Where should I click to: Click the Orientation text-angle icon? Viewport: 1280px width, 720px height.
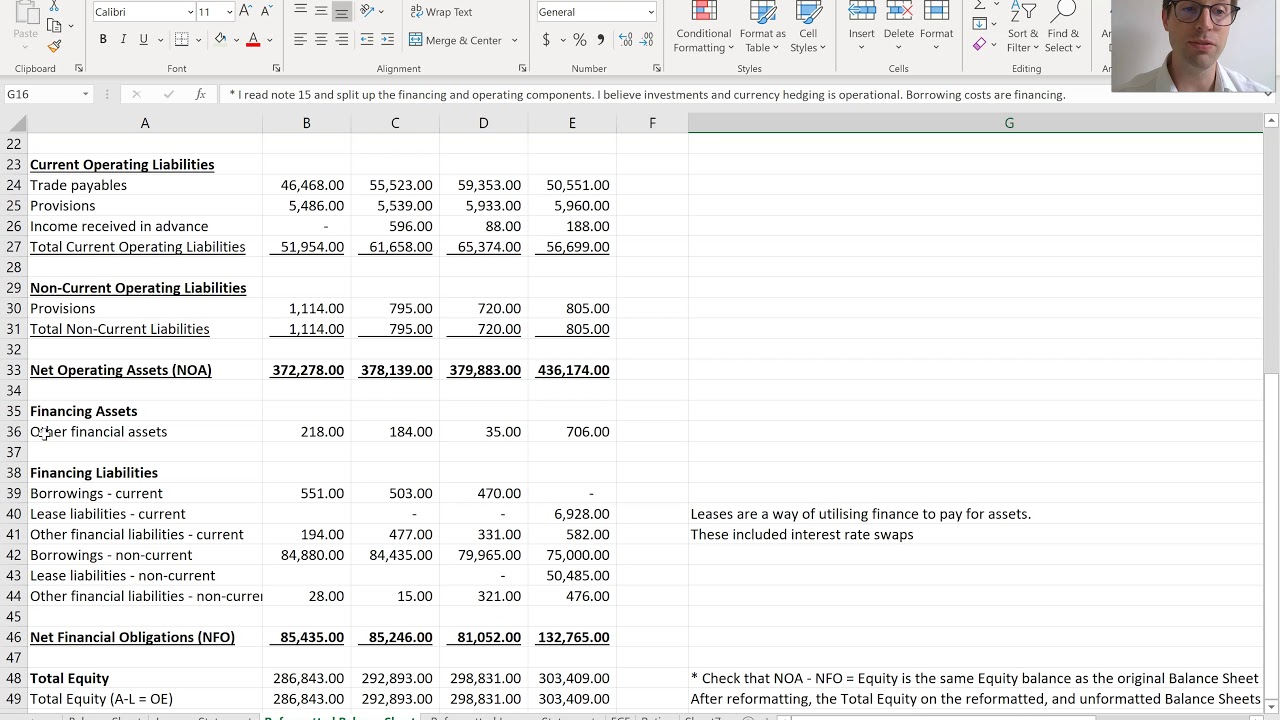tap(367, 11)
